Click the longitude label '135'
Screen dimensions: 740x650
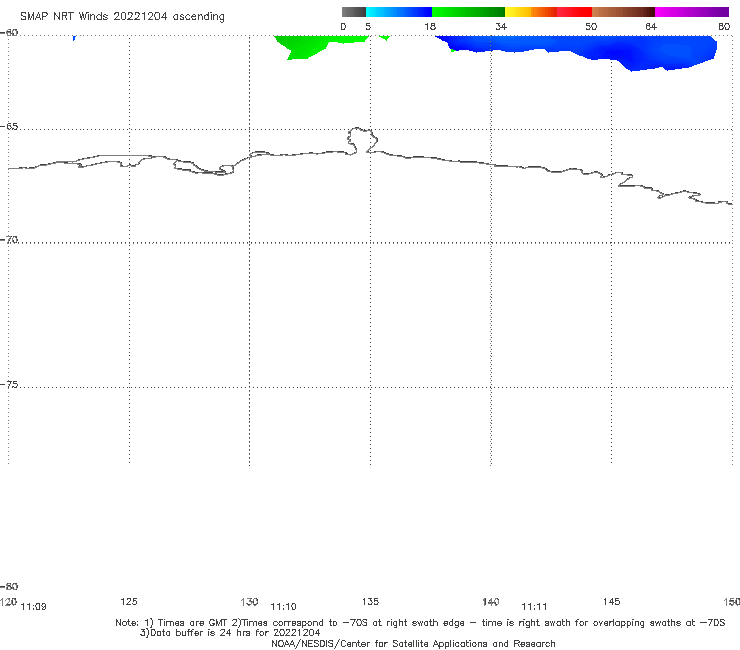370,601
